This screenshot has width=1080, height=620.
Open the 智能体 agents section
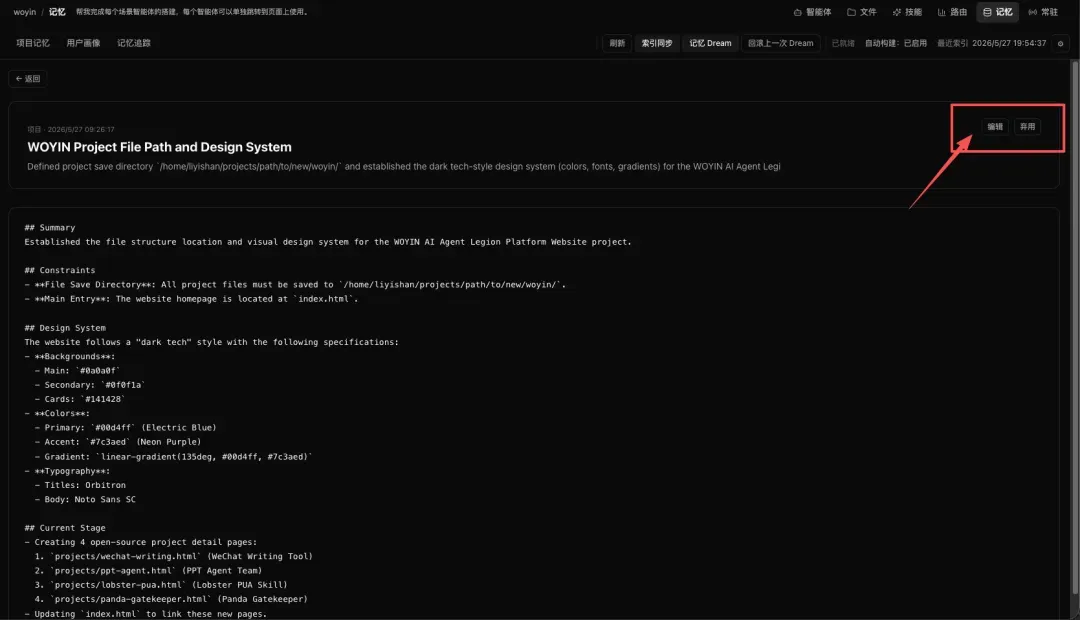click(812, 12)
